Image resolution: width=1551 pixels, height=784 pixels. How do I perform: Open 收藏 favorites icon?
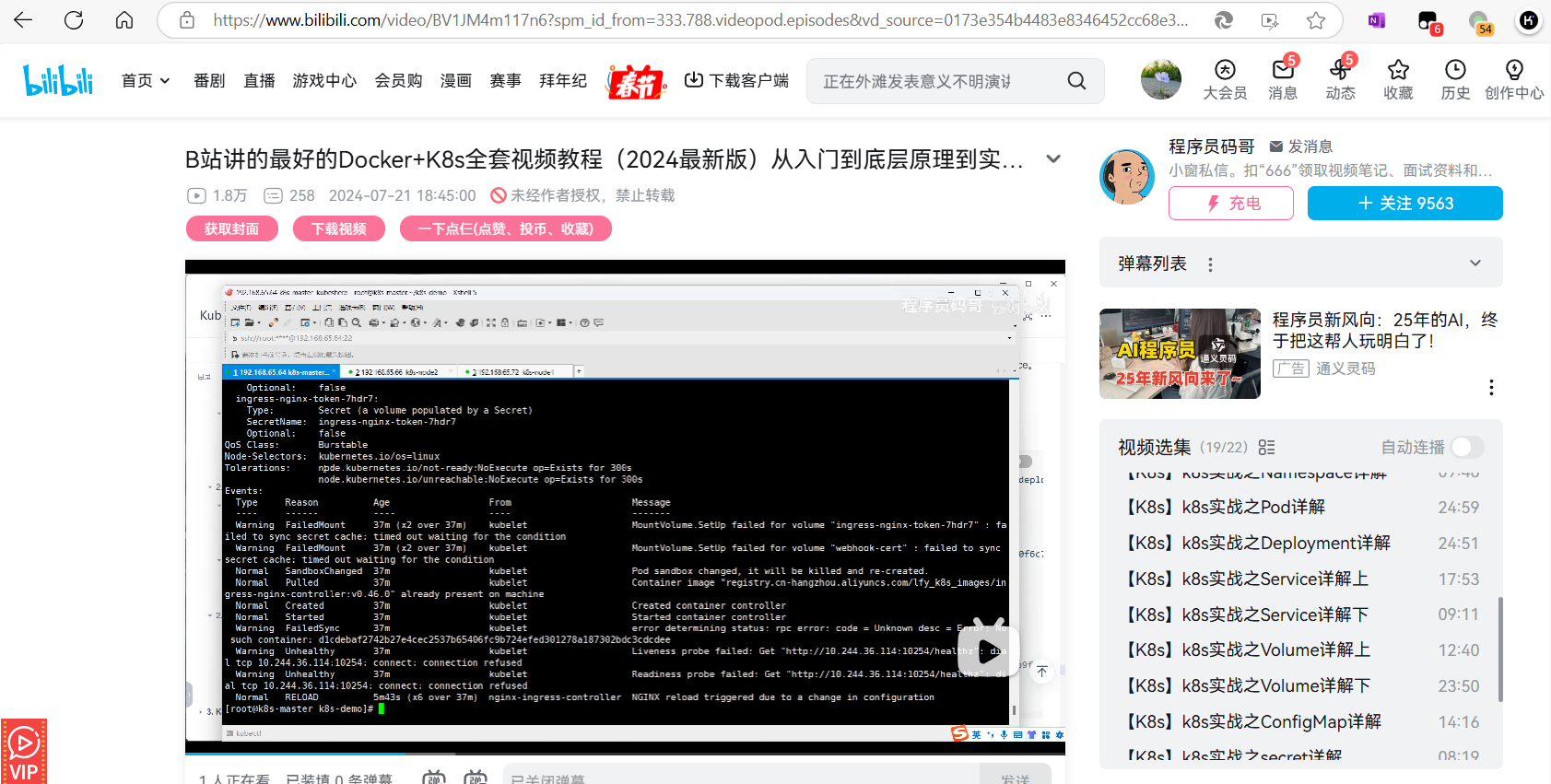pos(1398,79)
